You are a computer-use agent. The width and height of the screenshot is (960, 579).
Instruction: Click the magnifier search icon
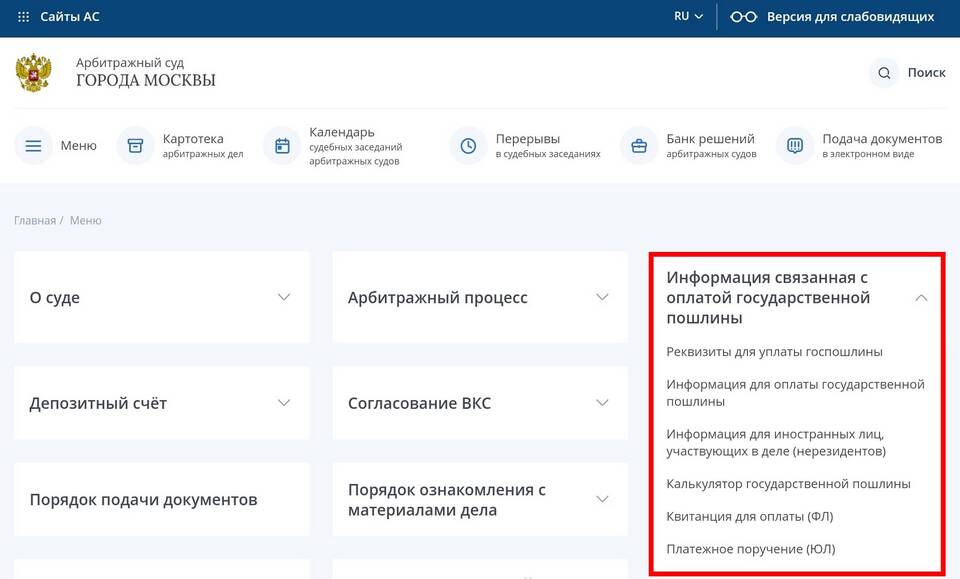click(x=884, y=73)
